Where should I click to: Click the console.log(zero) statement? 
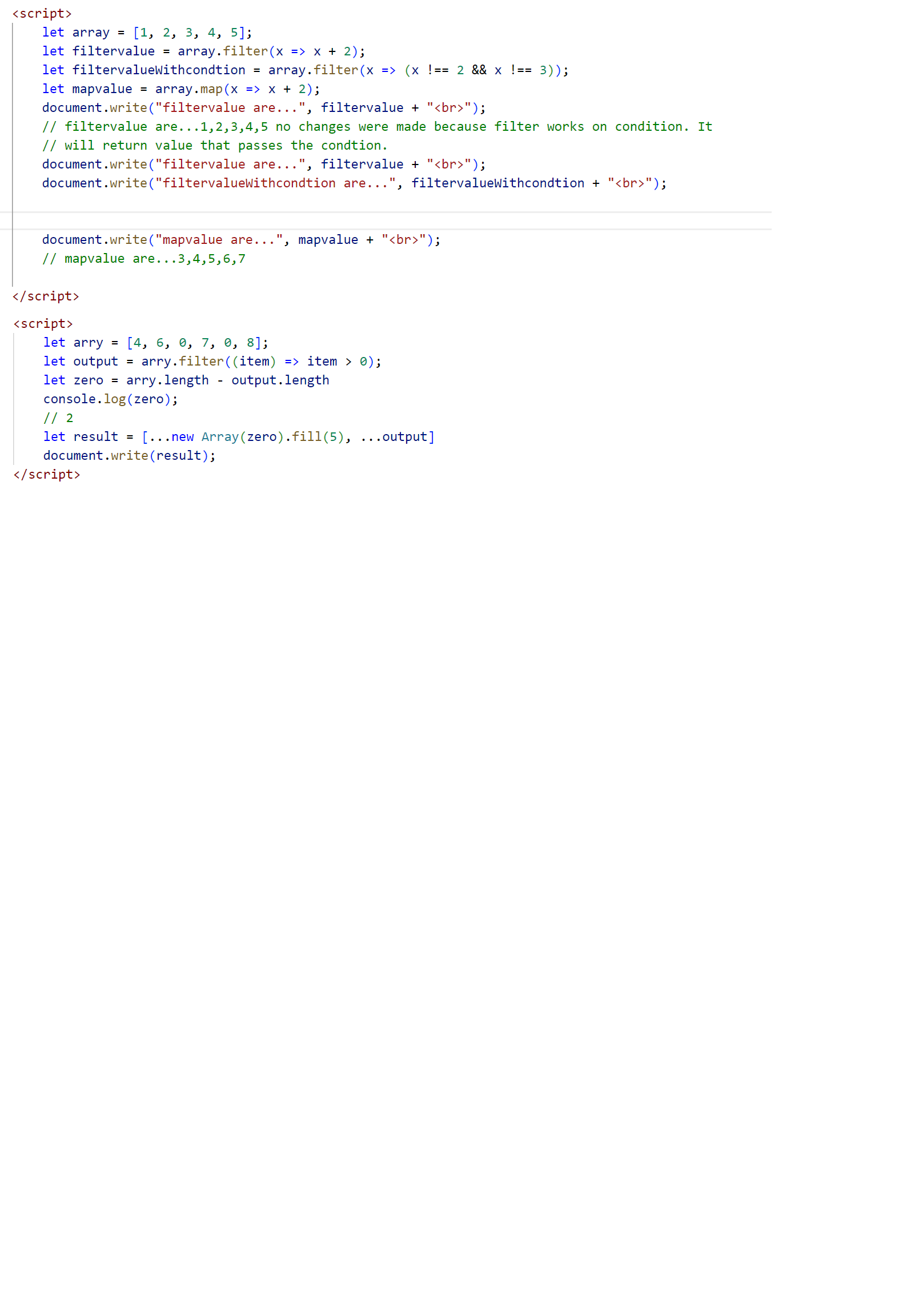pos(110,399)
